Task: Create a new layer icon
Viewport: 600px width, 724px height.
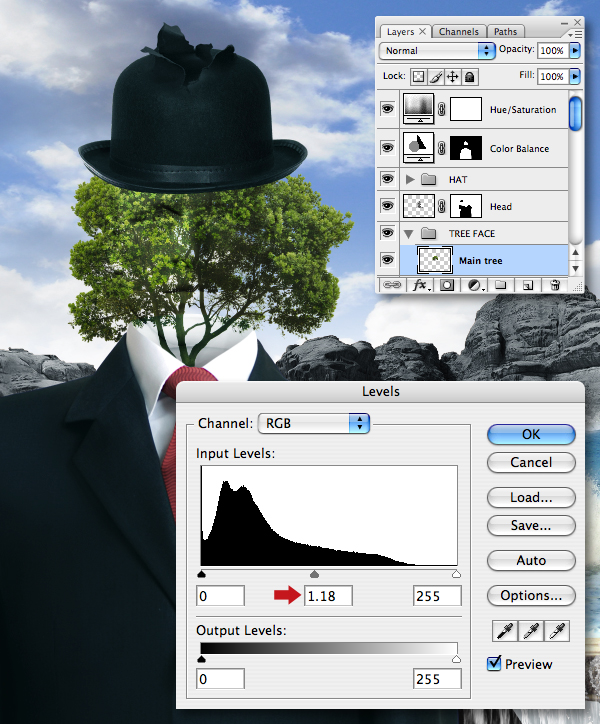Action: pos(527,285)
